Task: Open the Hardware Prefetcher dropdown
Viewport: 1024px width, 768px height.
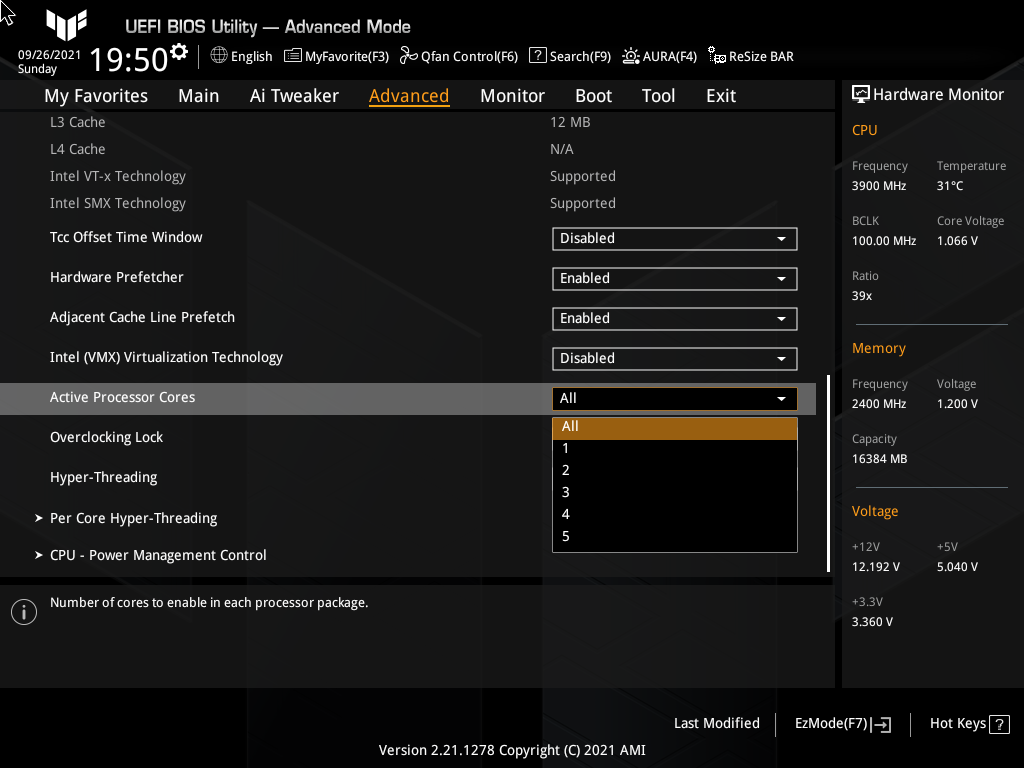Action: [x=674, y=278]
